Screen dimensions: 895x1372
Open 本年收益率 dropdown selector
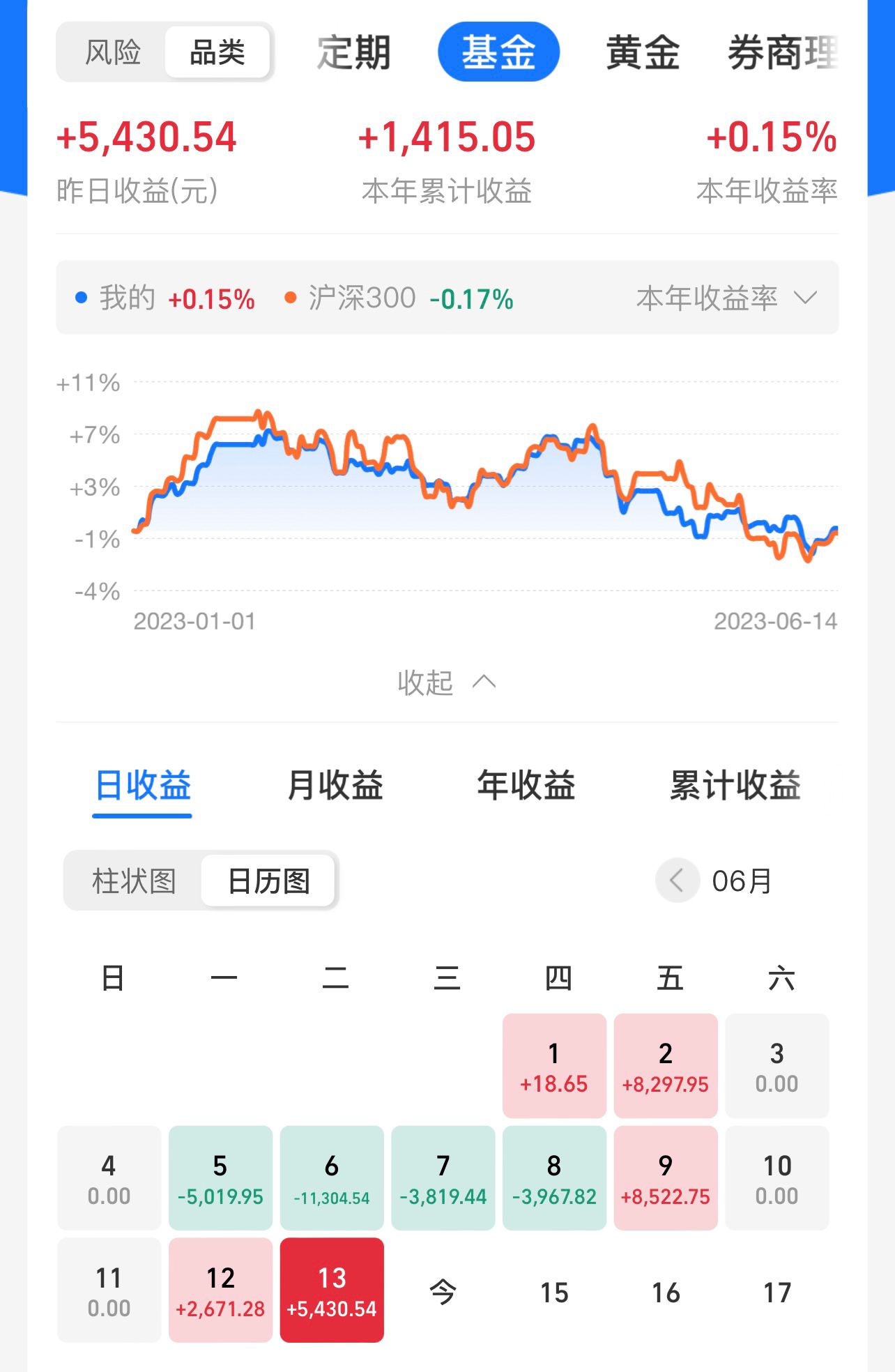click(x=726, y=298)
